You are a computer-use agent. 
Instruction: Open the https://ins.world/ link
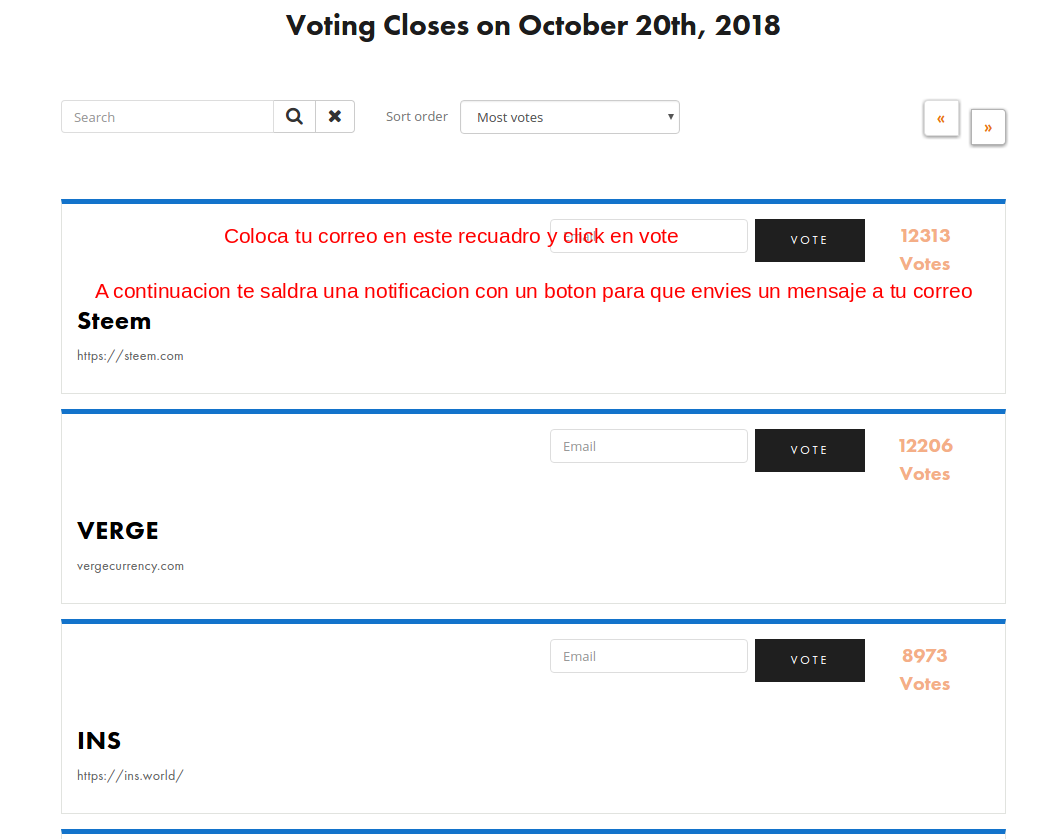[x=130, y=775]
